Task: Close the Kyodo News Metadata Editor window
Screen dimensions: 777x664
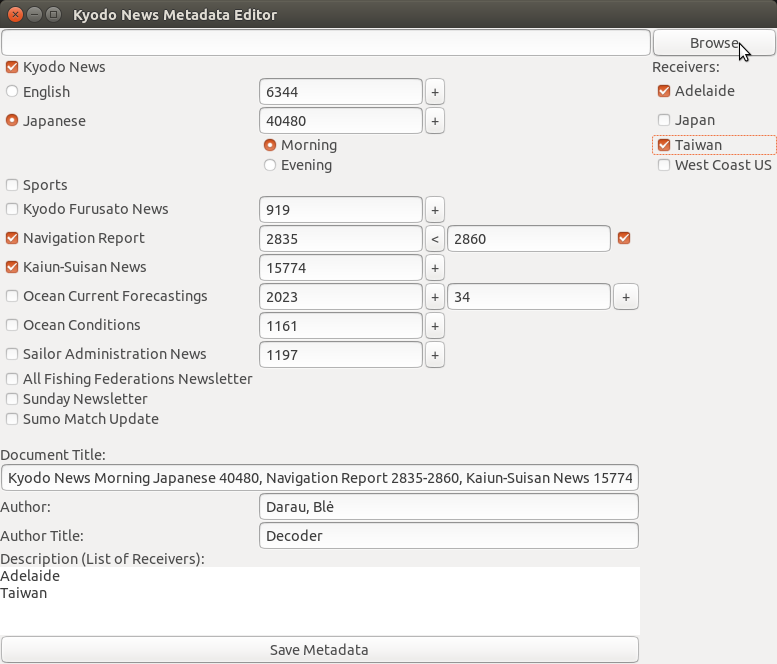Action: [x=15, y=14]
